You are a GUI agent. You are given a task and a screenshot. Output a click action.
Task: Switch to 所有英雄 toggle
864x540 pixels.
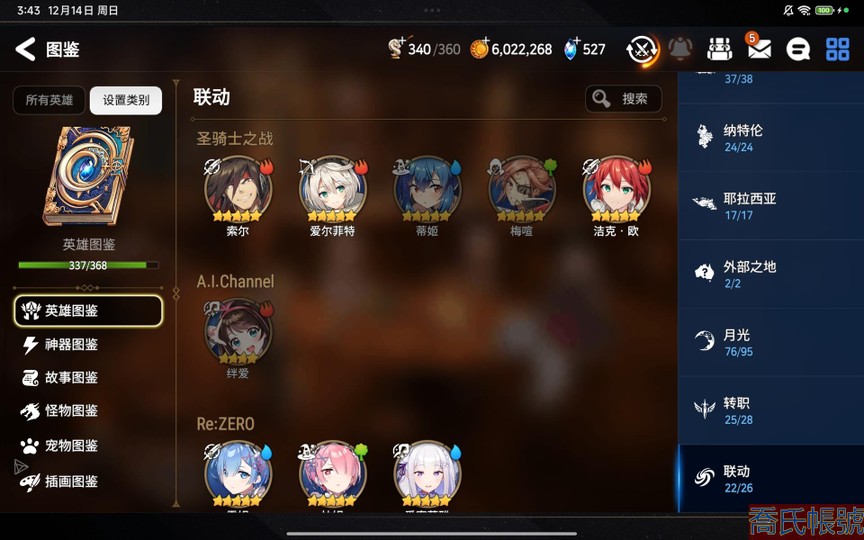pyautogui.click(x=49, y=100)
